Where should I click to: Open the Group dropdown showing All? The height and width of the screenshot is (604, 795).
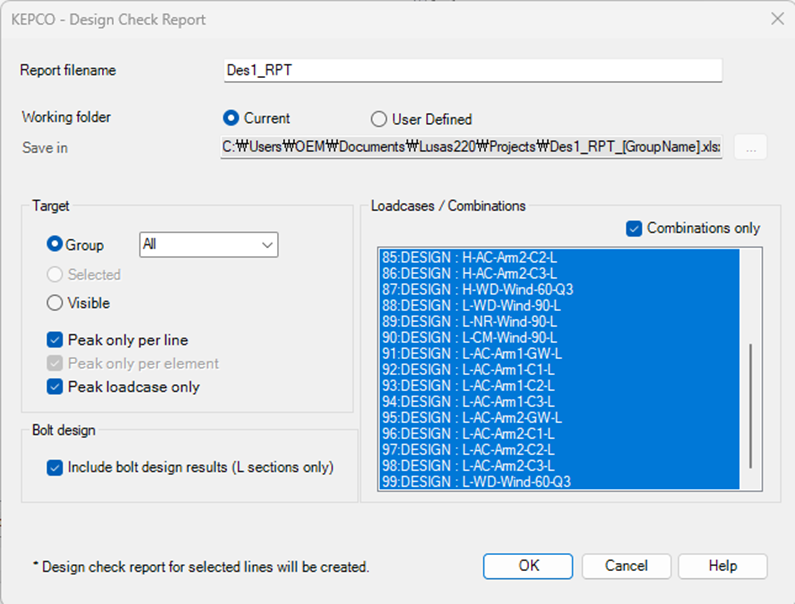pyautogui.click(x=208, y=244)
